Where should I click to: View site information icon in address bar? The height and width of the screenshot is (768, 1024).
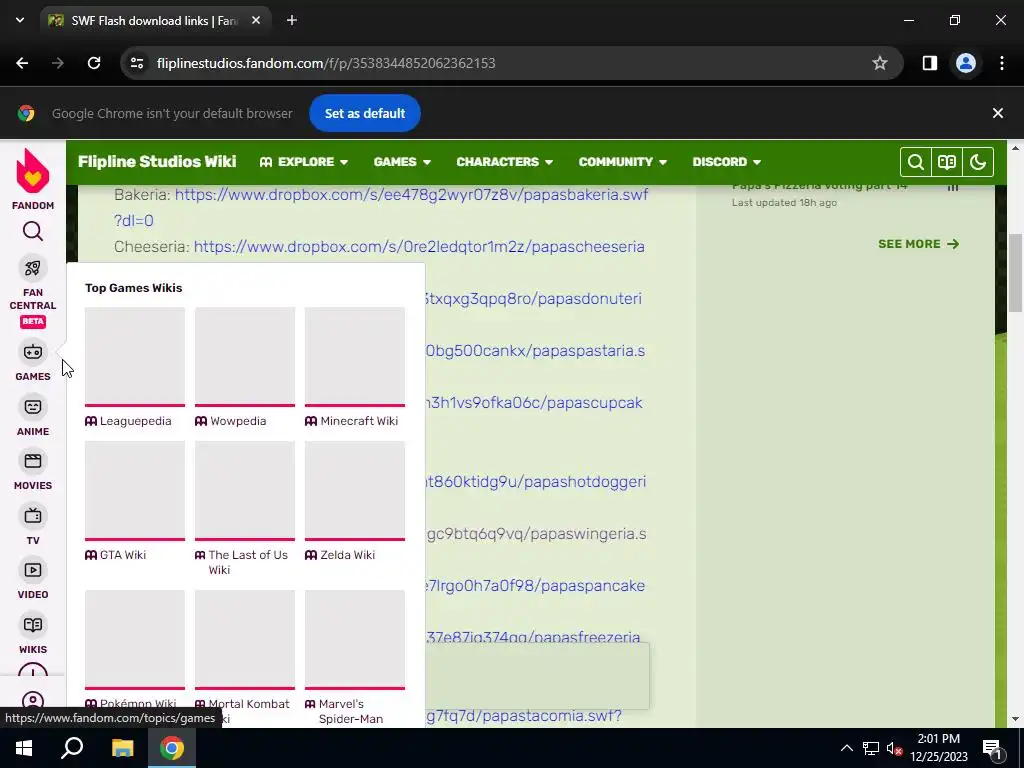point(137,63)
